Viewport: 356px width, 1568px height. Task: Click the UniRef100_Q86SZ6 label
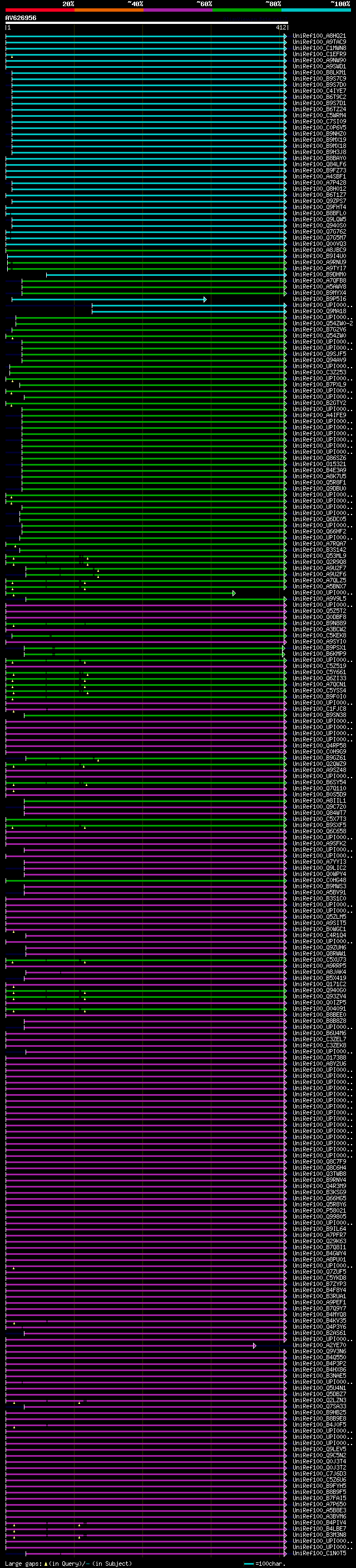pyautogui.click(x=319, y=458)
